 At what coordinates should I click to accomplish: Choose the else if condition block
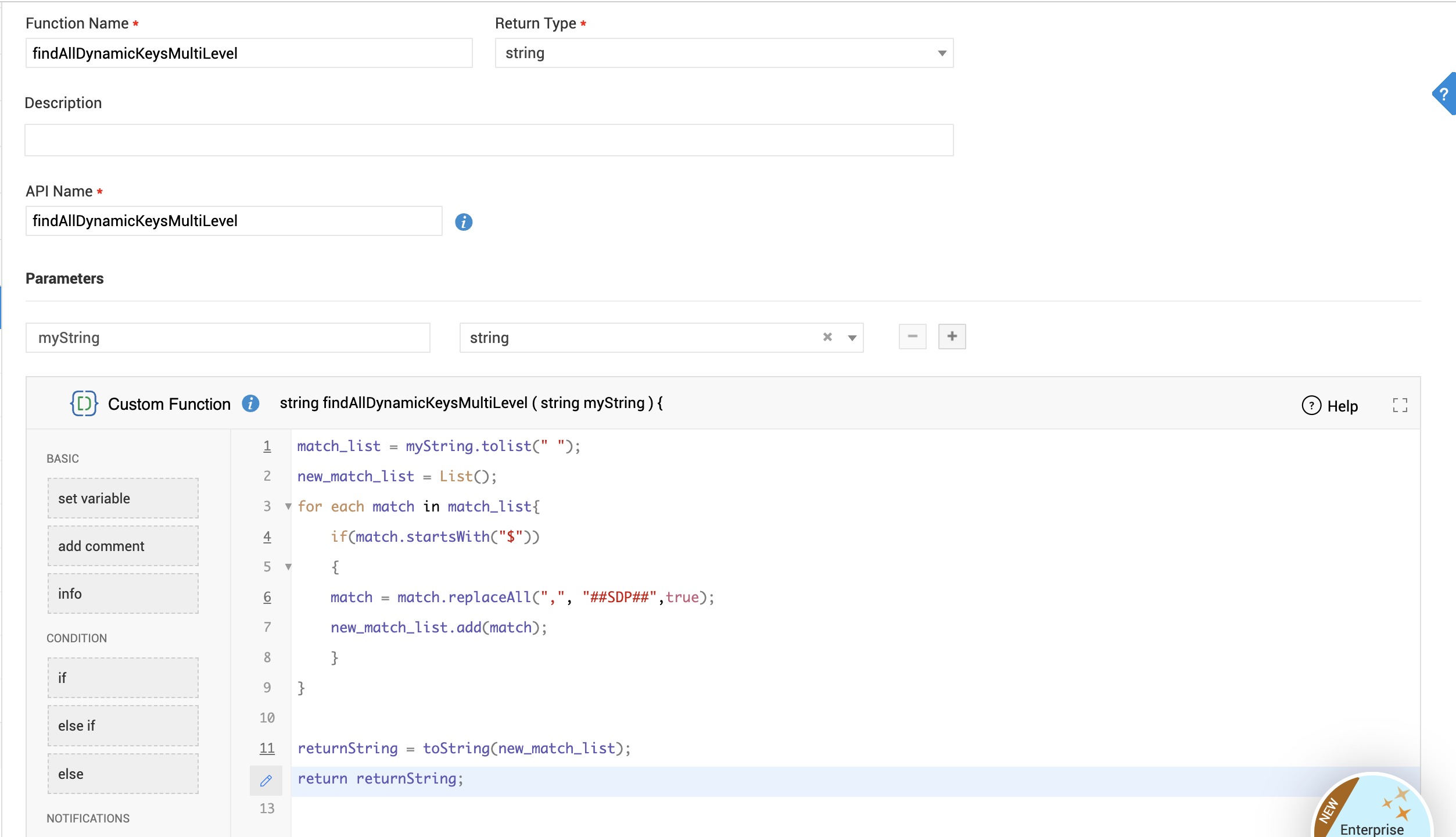tap(123, 725)
